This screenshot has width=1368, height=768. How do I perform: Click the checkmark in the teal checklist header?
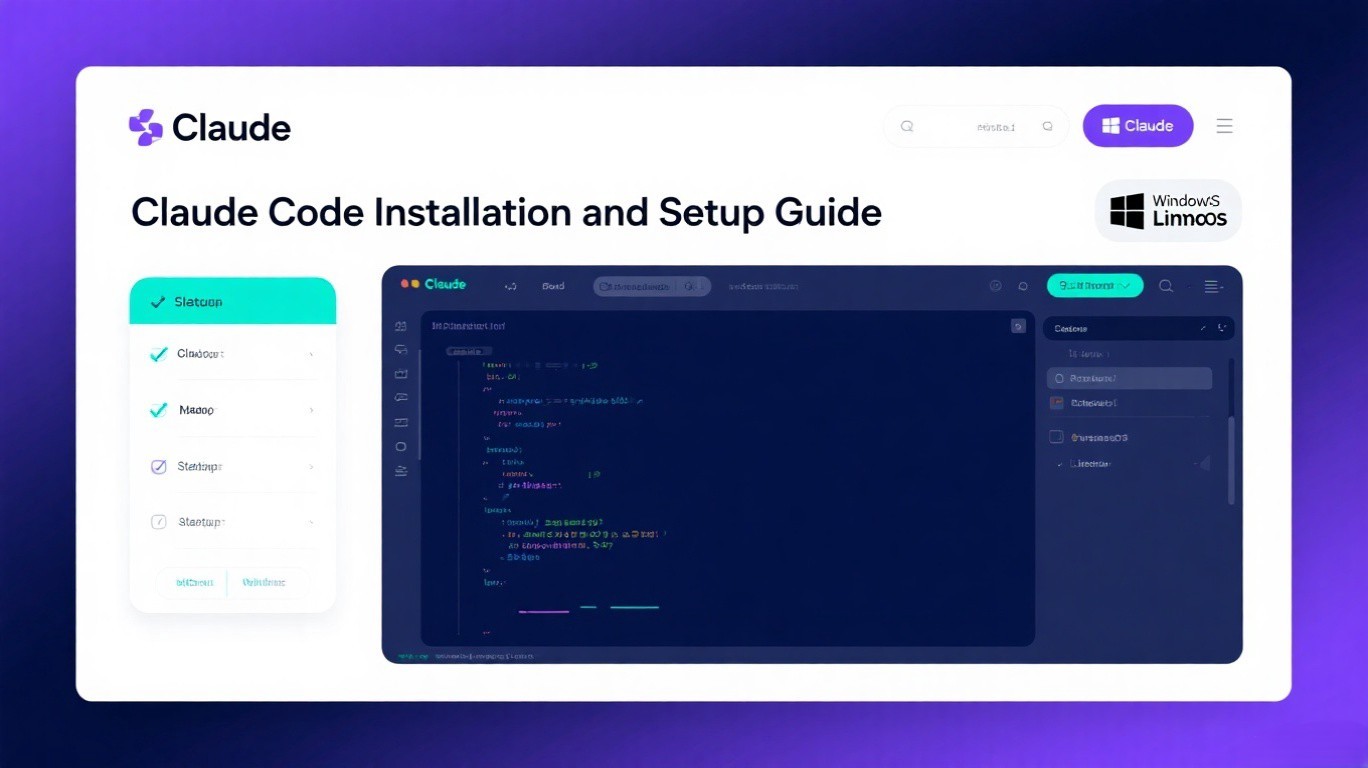click(x=157, y=301)
